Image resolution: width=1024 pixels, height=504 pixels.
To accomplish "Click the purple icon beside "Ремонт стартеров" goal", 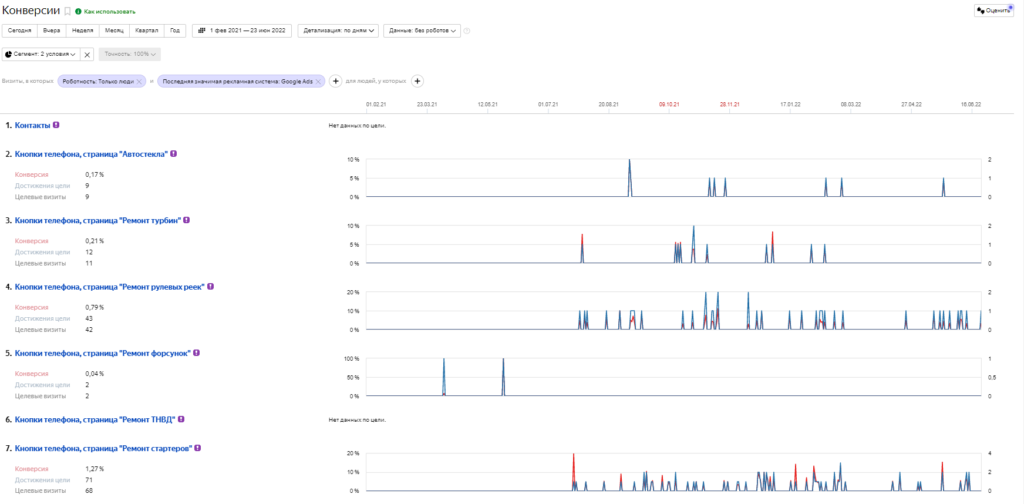I will click(x=197, y=449).
